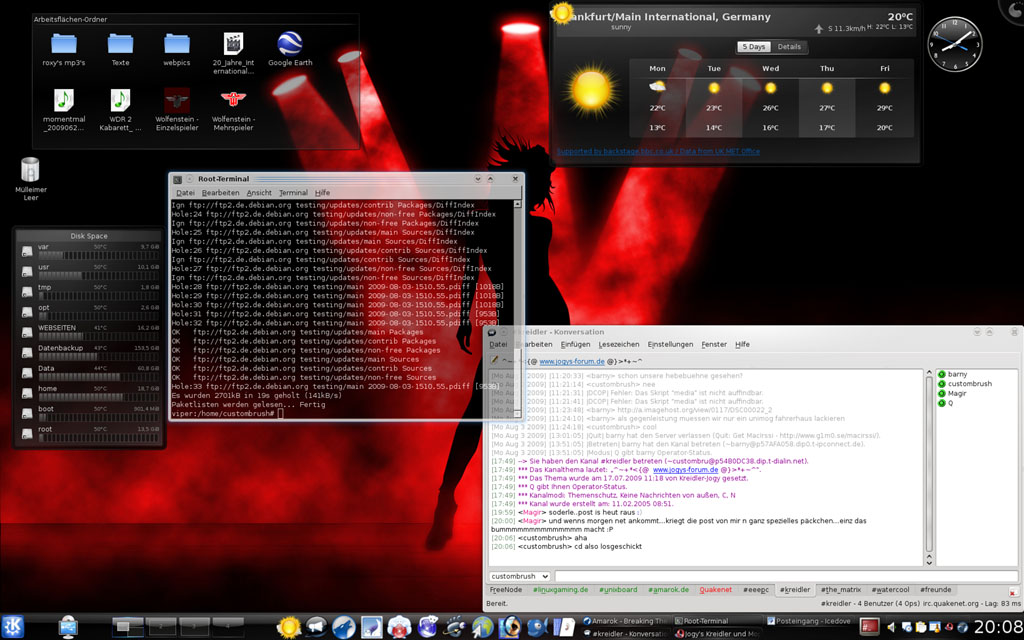Click the analog clock widget
Viewport: 1024px width, 640px height.
click(955, 44)
